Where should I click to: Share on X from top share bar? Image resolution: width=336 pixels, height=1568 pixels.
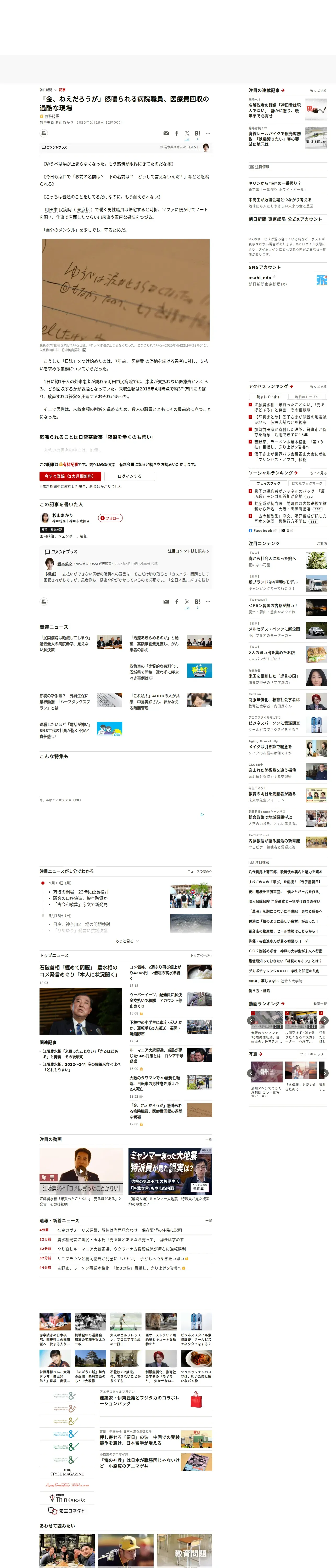click(187, 133)
